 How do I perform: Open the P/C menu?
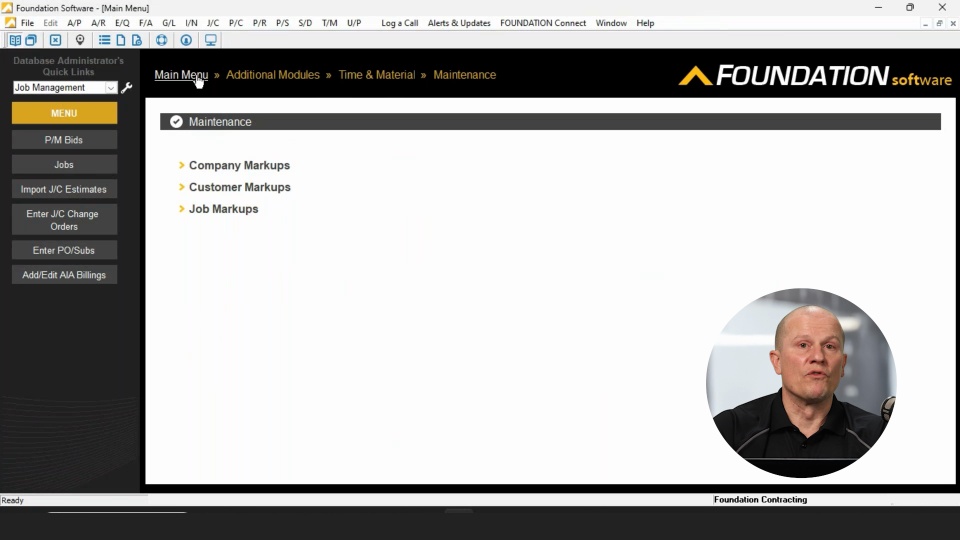[236, 23]
